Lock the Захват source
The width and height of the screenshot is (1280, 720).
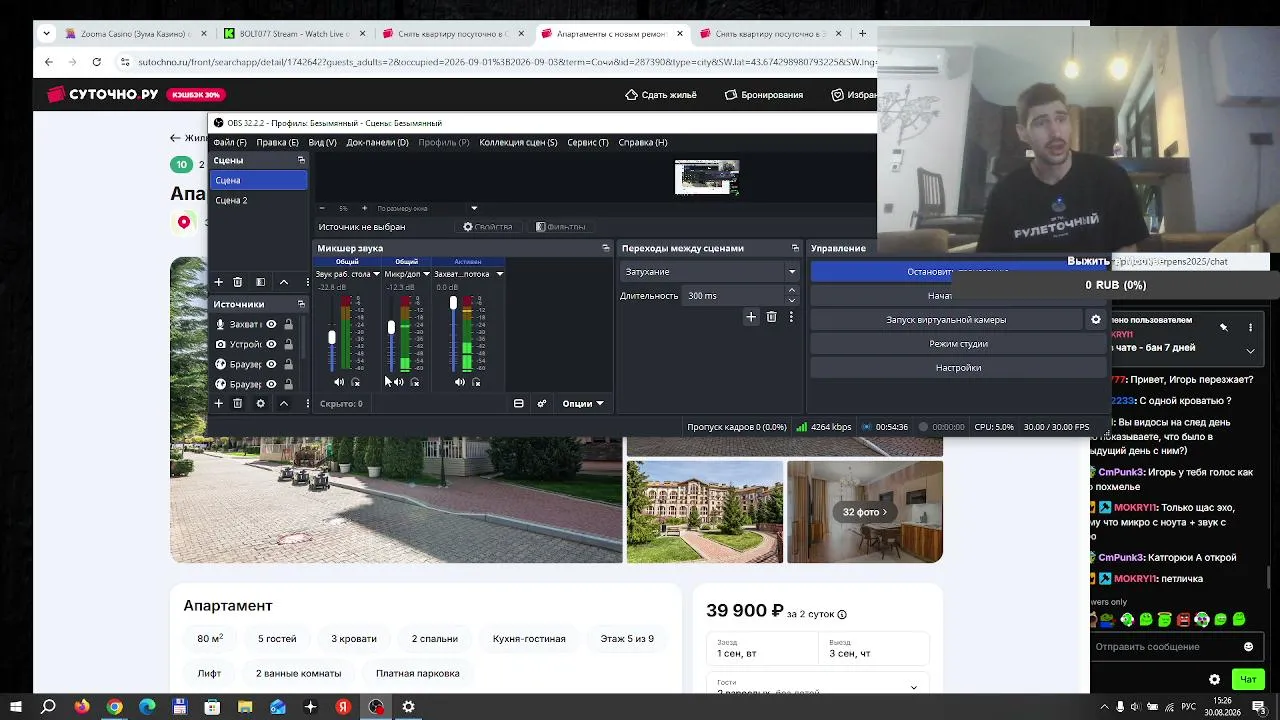[288, 324]
